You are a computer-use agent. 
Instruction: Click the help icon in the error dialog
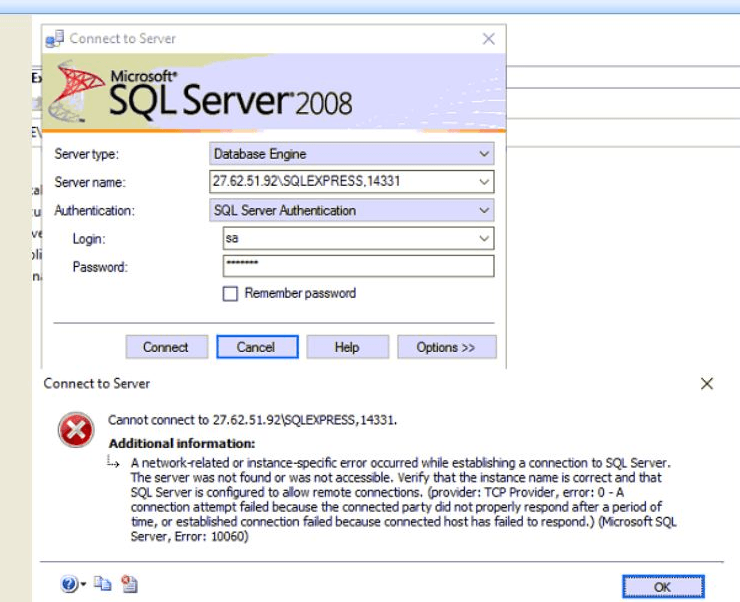tap(68, 585)
